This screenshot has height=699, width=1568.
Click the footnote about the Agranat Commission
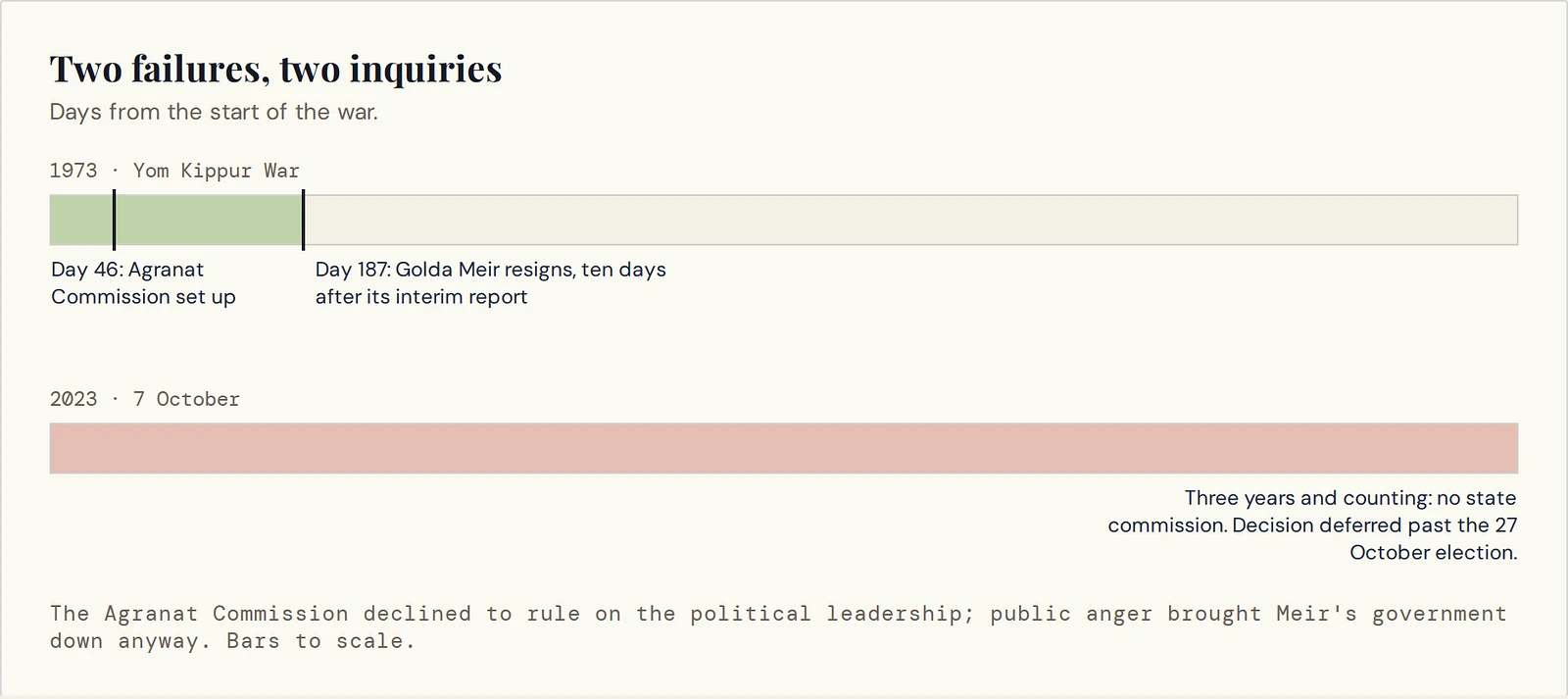coord(778,627)
